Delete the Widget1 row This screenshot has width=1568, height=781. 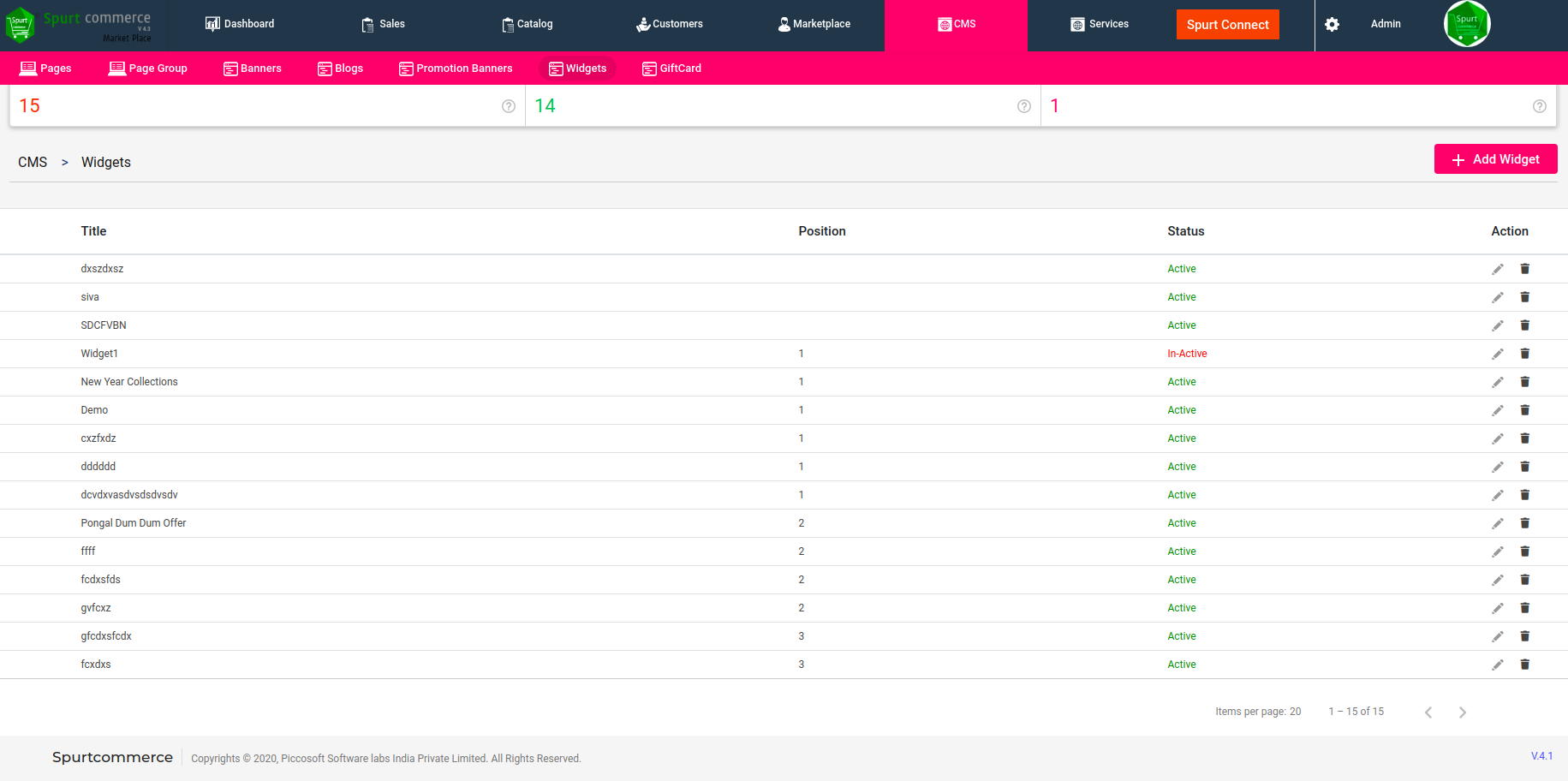pyautogui.click(x=1524, y=354)
